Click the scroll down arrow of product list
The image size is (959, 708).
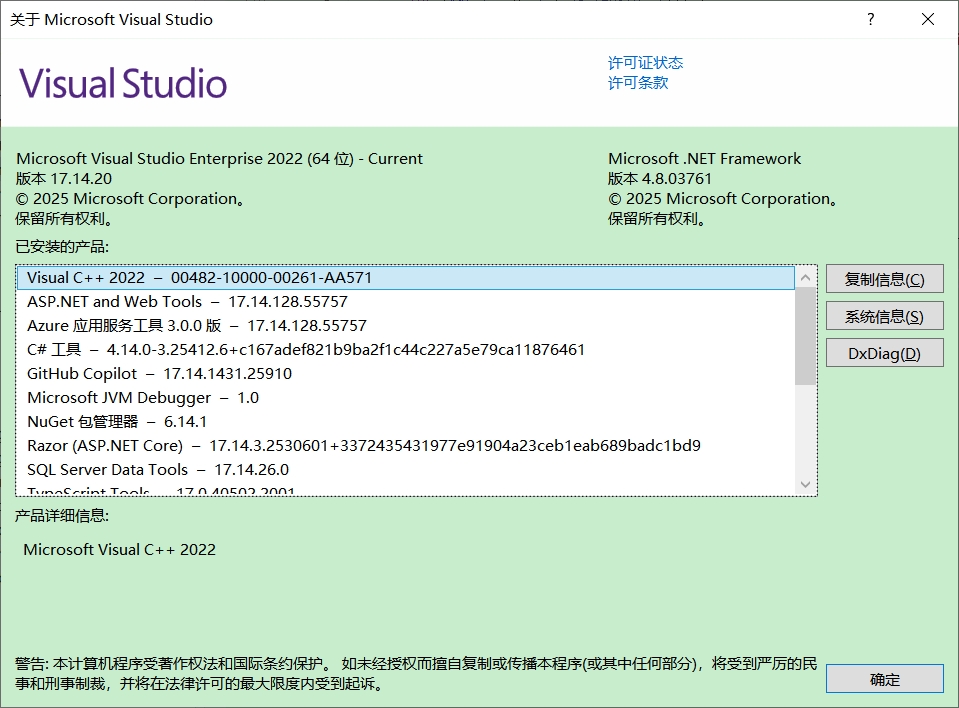806,484
